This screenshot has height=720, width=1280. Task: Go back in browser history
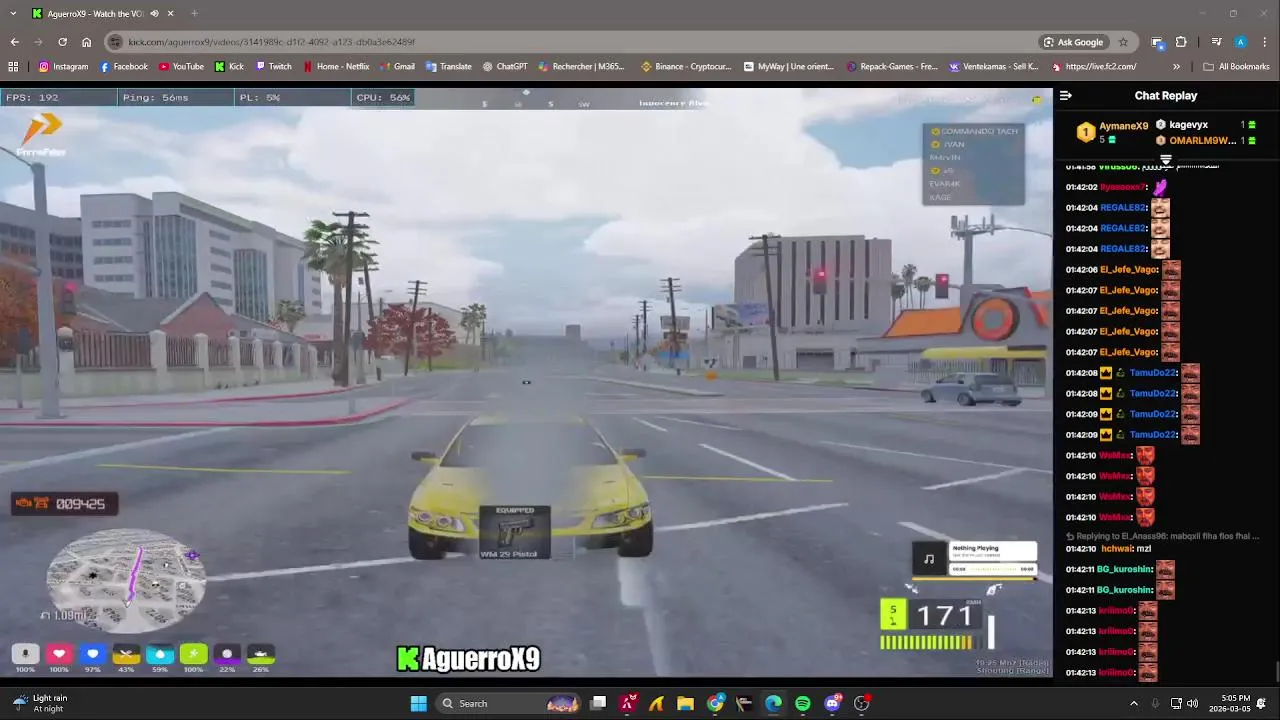[x=14, y=42]
